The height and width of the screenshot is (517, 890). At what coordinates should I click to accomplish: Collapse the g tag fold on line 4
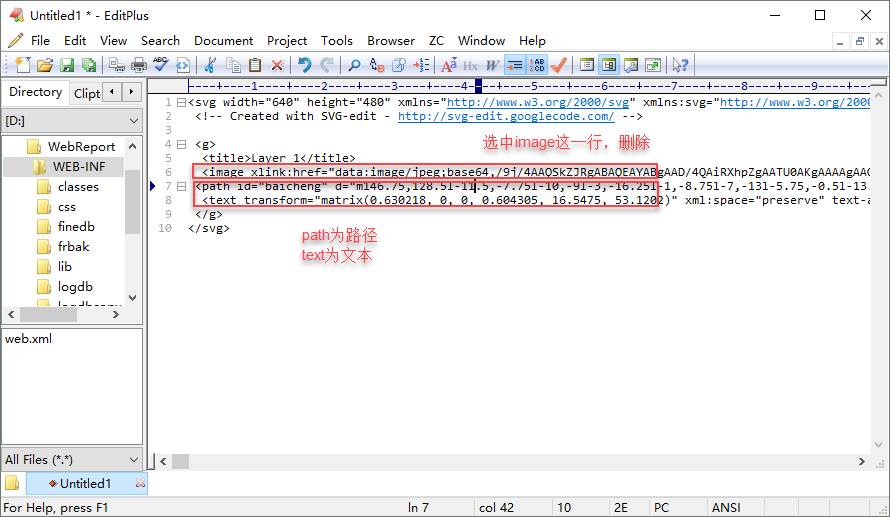click(x=182, y=145)
